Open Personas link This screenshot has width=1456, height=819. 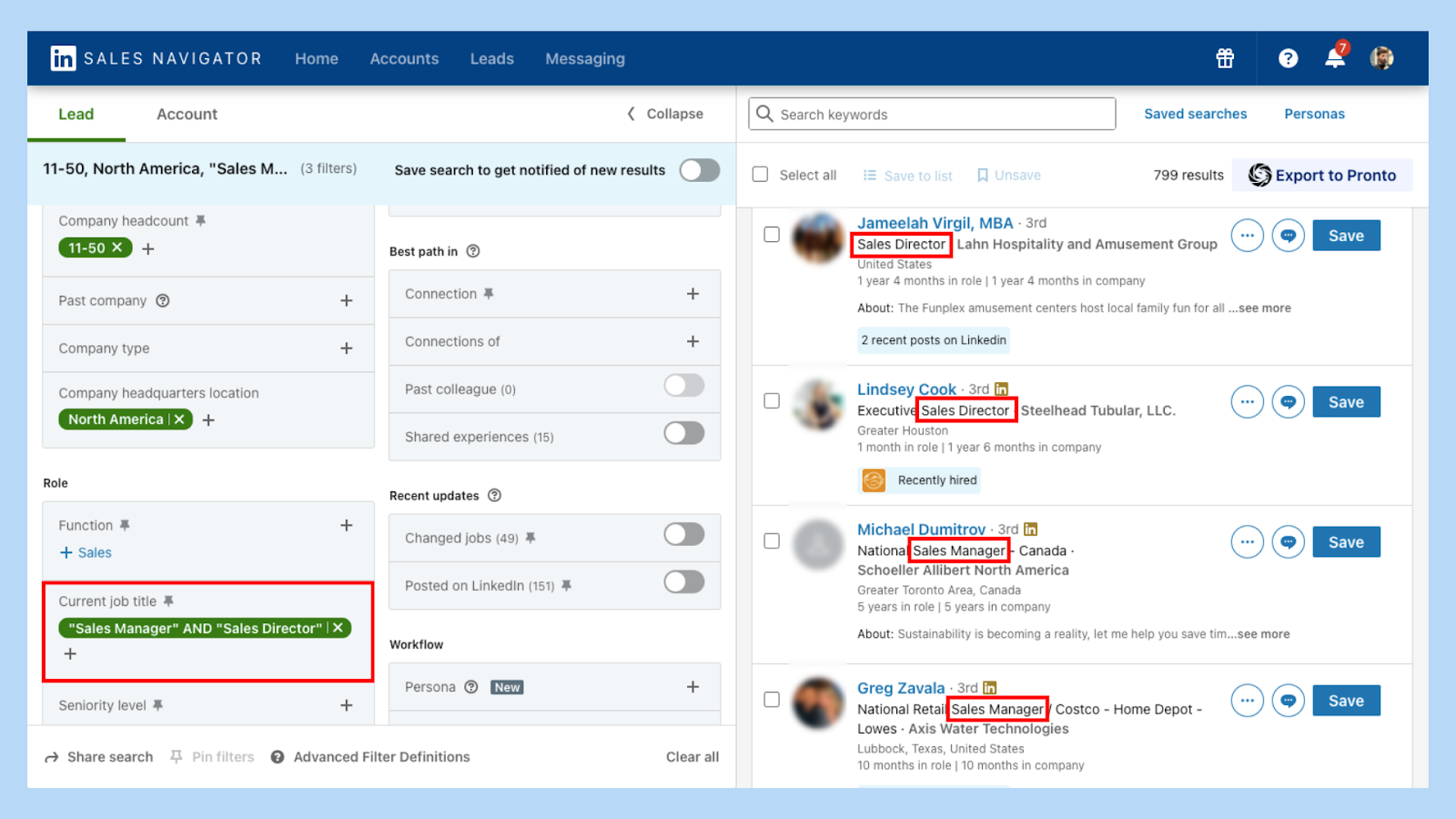click(x=1314, y=114)
